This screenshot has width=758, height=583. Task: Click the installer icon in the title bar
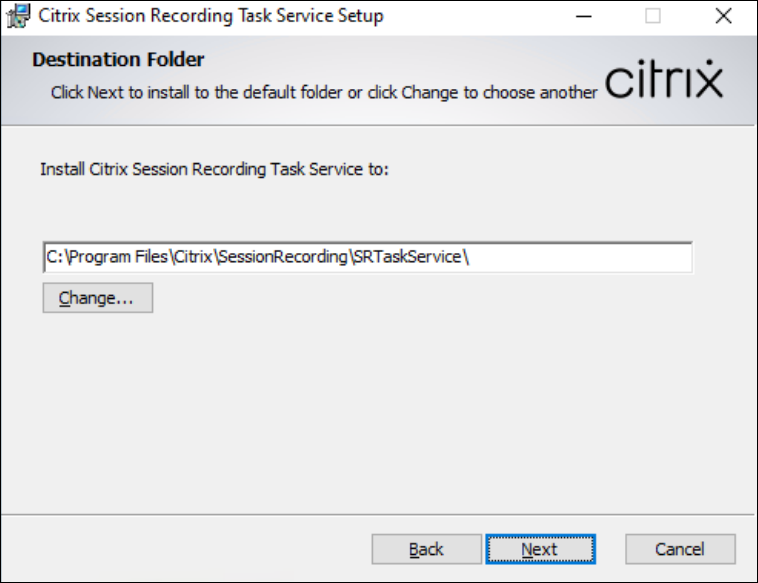17,16
